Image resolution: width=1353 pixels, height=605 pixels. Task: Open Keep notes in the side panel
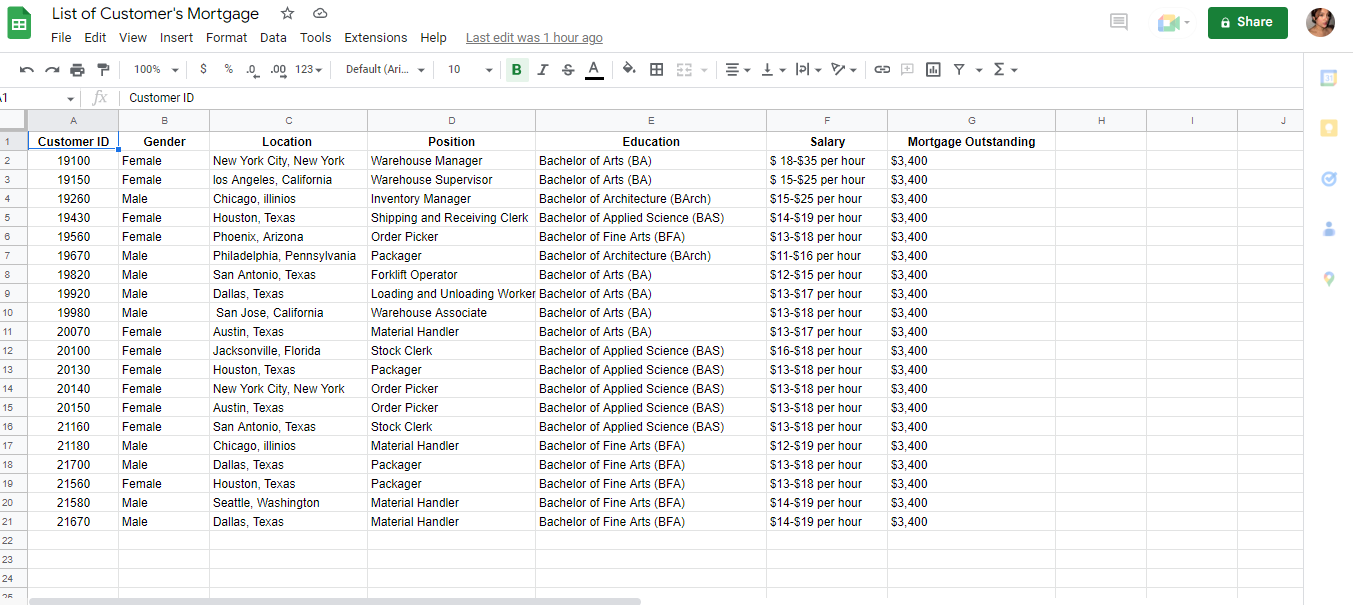click(x=1328, y=128)
